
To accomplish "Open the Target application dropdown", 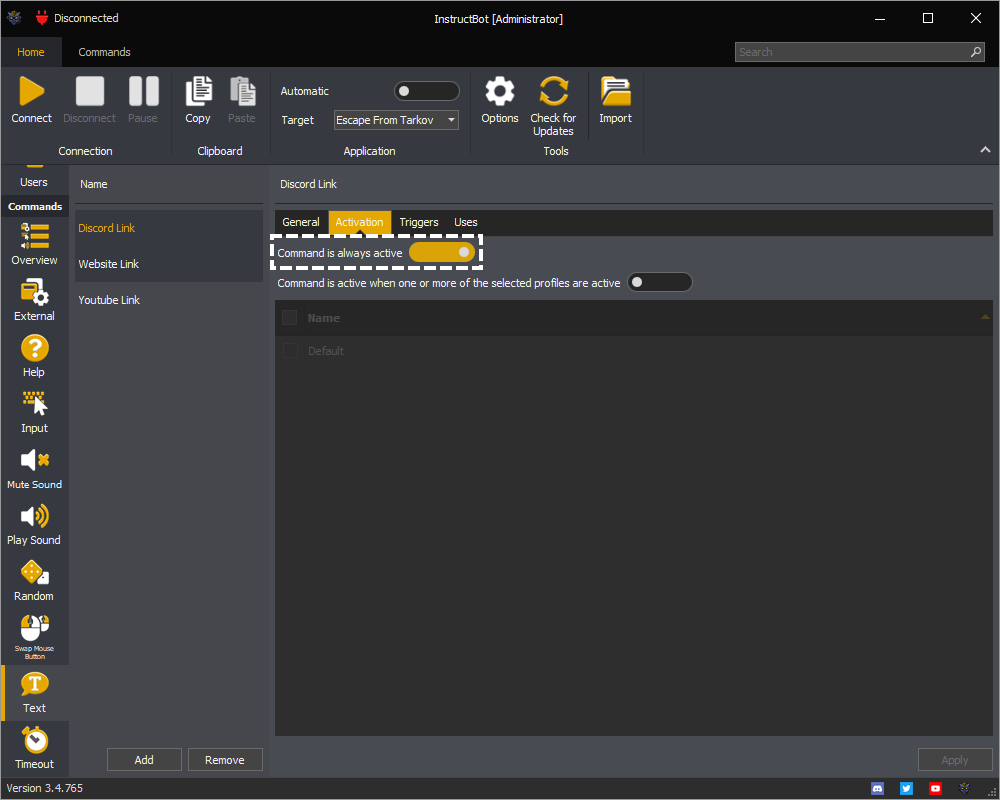I will tap(396, 120).
